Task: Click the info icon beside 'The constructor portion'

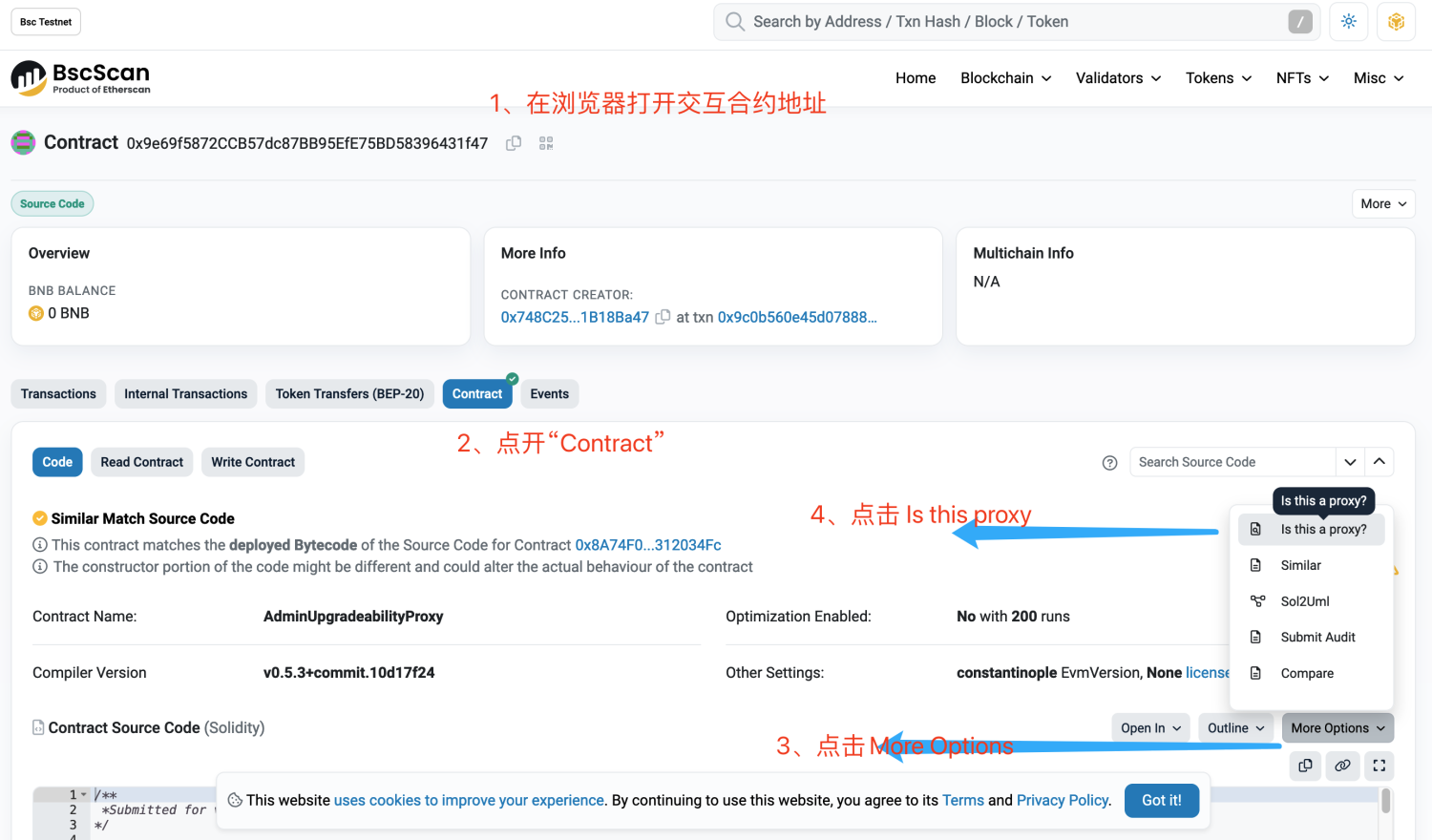Action: pyautogui.click(x=40, y=567)
